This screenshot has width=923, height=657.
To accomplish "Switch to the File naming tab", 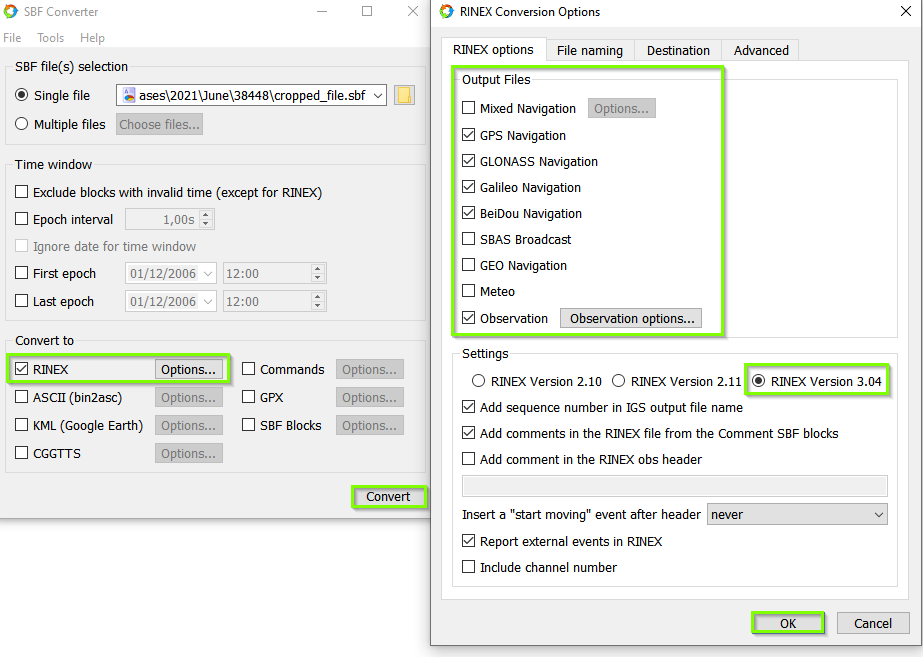I will point(590,51).
